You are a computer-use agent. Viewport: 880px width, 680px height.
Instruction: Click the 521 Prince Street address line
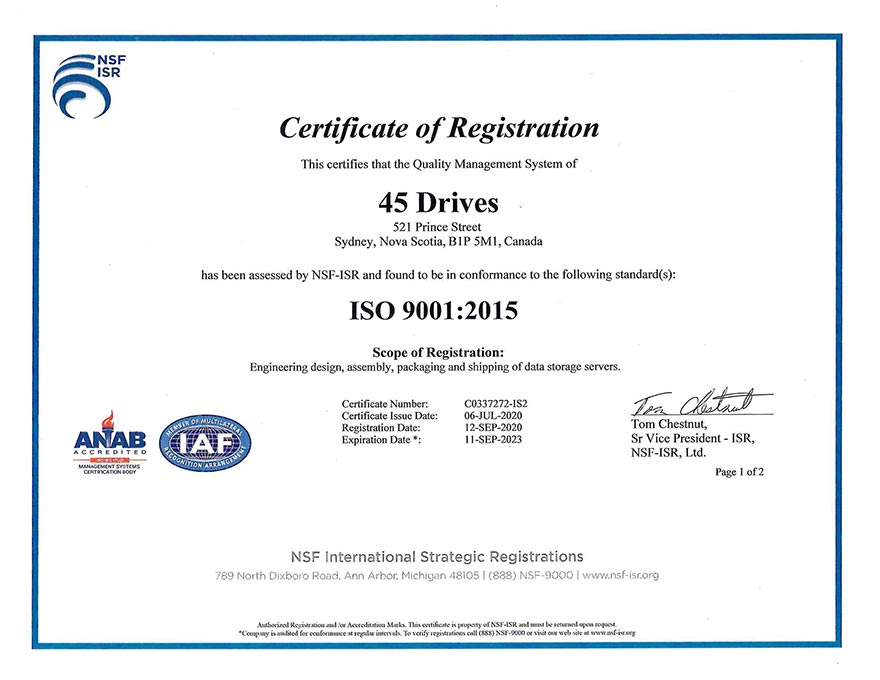coord(438,226)
